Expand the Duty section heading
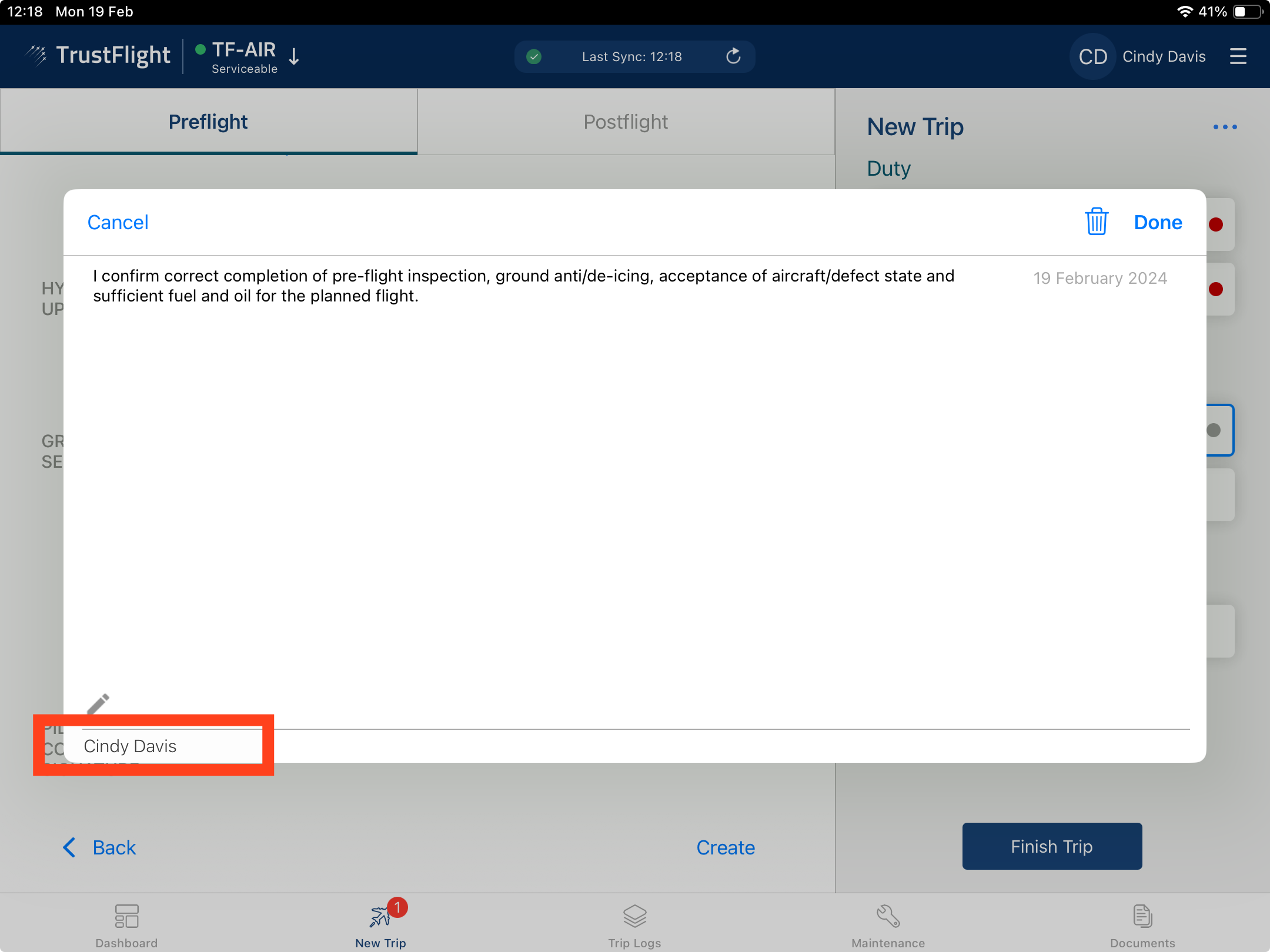Screen dimensions: 1270x952 888,169
